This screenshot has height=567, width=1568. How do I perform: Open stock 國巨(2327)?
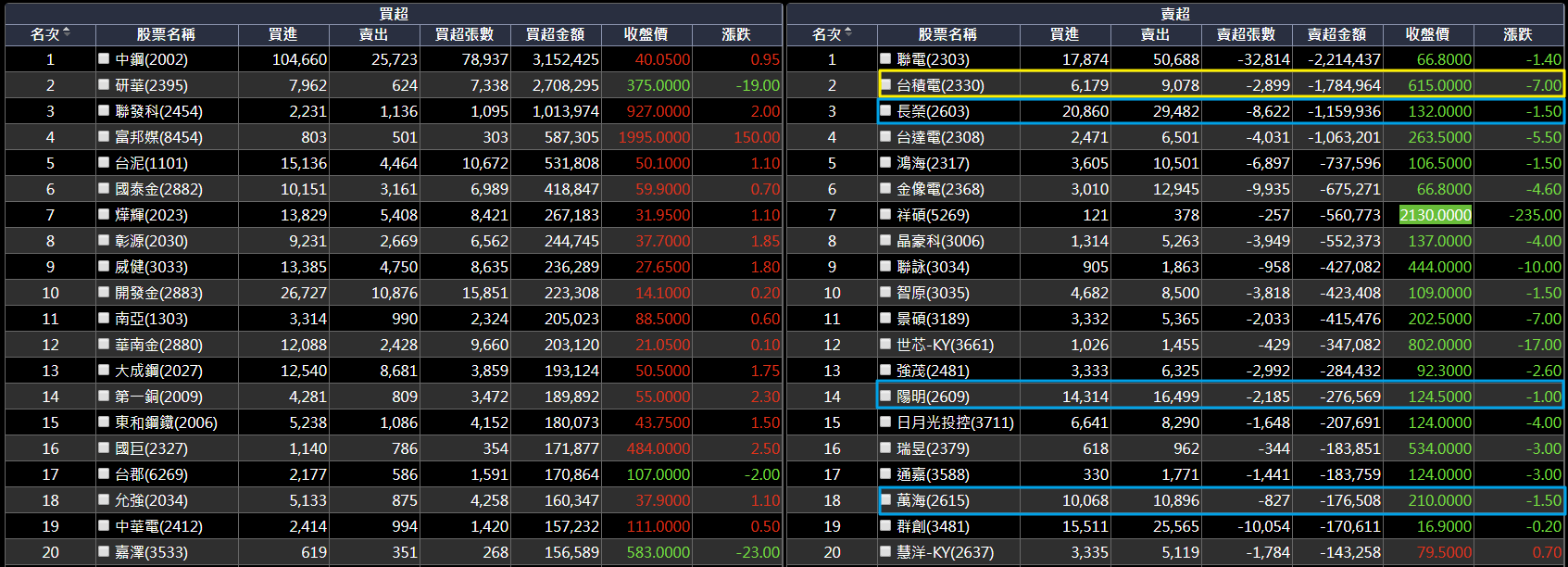(151, 448)
